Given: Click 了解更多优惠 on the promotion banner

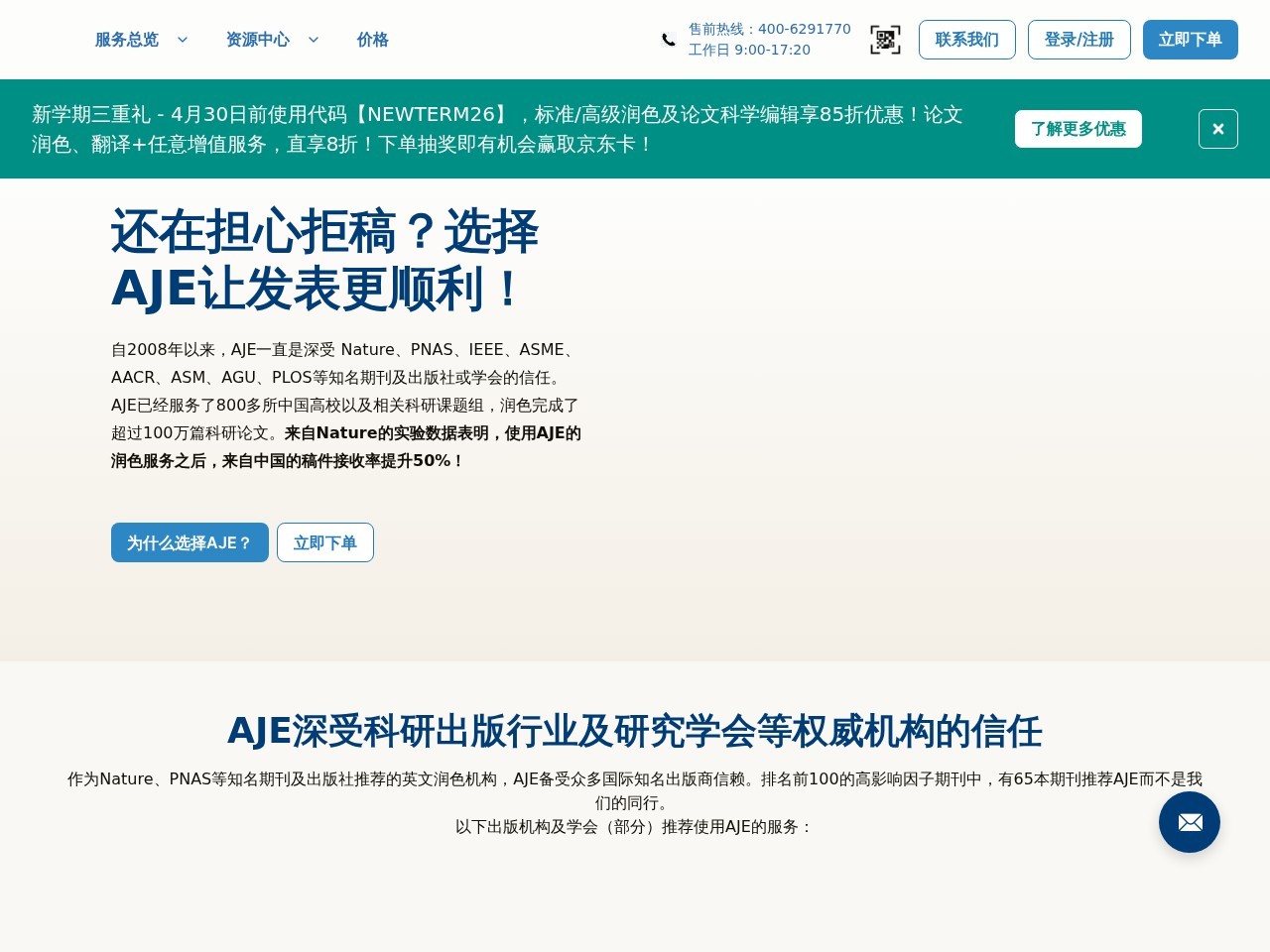Looking at the screenshot, I should [x=1078, y=129].
